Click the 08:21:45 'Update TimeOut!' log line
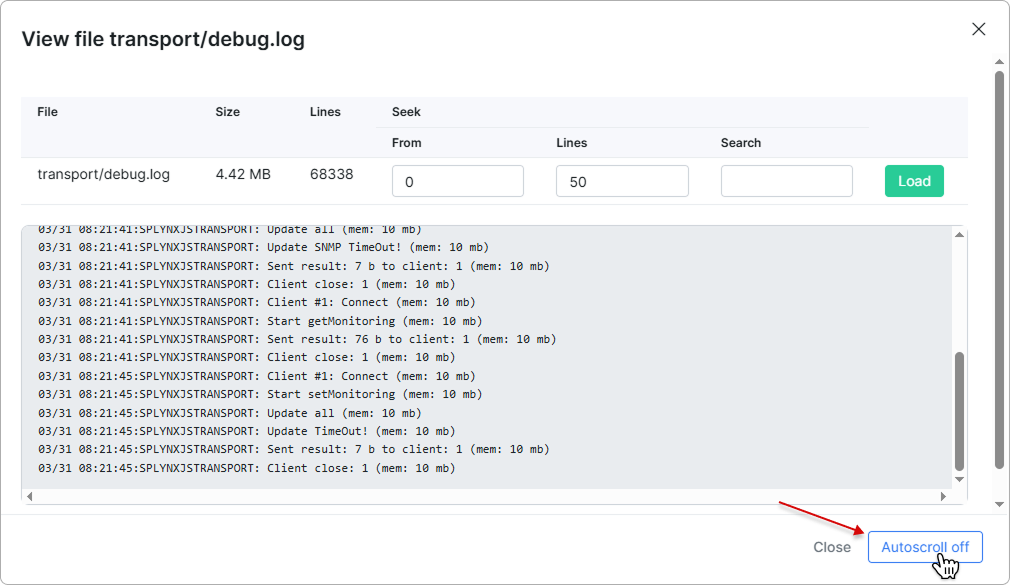This screenshot has width=1010, height=585. [247, 431]
